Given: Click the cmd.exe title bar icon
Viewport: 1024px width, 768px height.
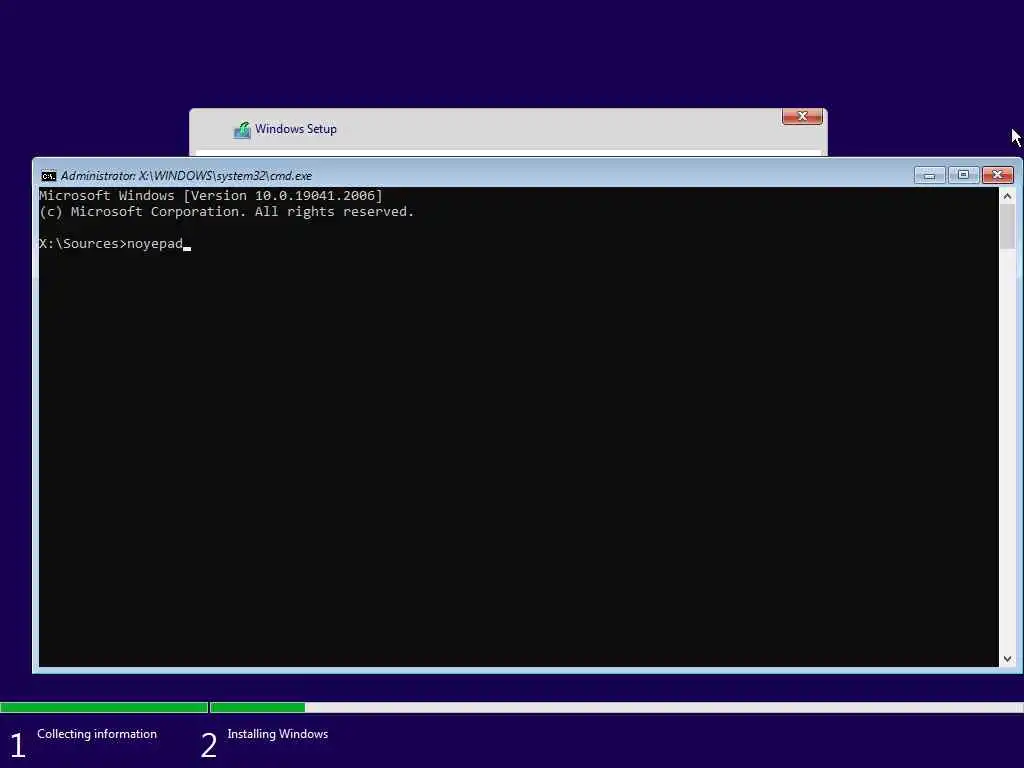Looking at the screenshot, I should pyautogui.click(x=48, y=176).
